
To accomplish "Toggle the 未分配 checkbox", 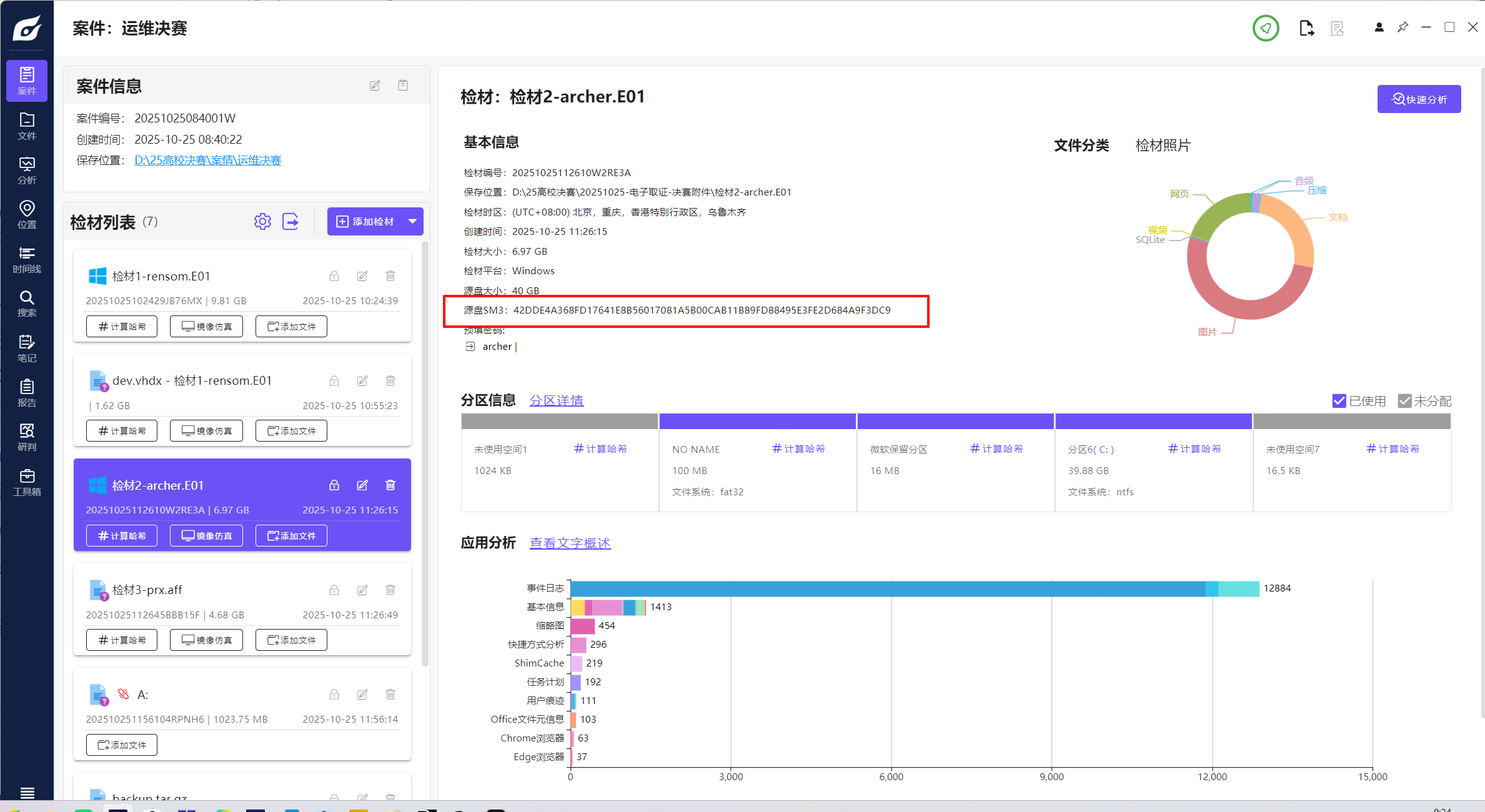I will click(x=1405, y=401).
